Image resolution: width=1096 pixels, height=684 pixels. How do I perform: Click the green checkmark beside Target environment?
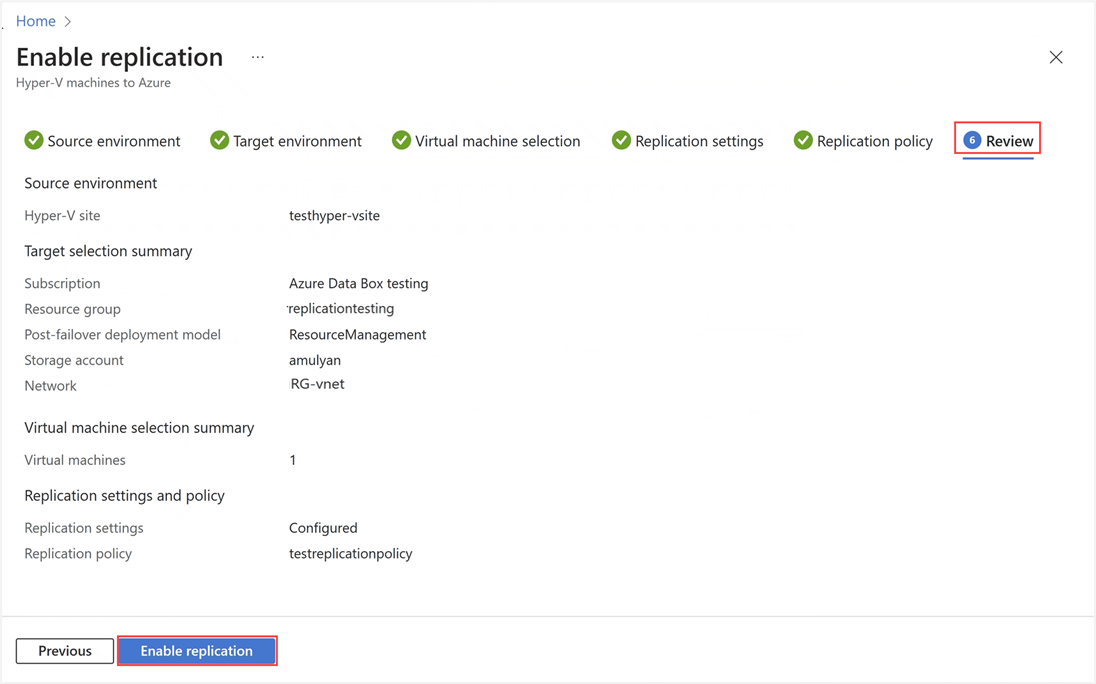point(219,140)
